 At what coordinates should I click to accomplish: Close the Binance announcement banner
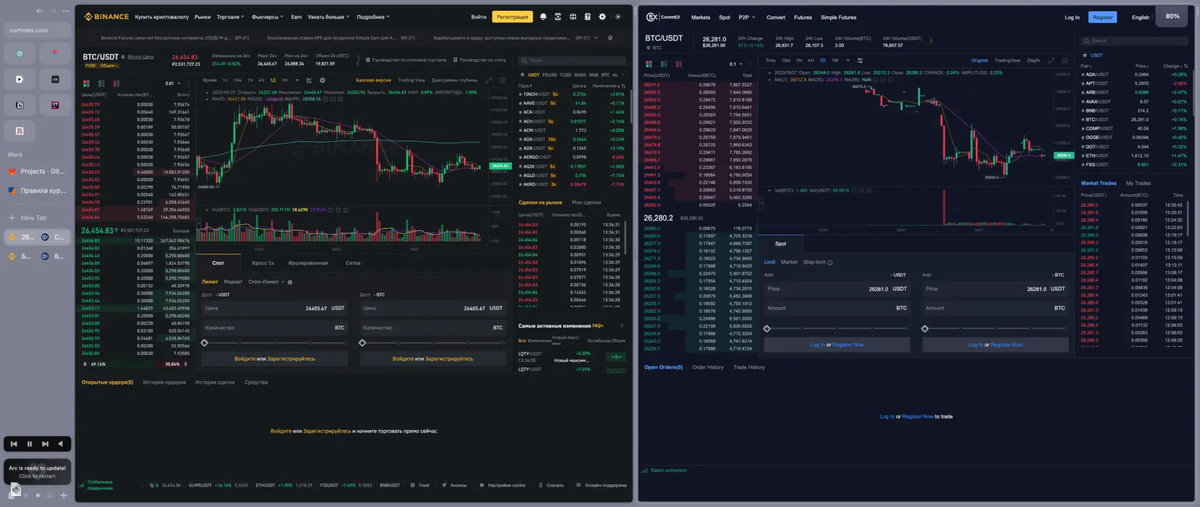click(x=610, y=38)
